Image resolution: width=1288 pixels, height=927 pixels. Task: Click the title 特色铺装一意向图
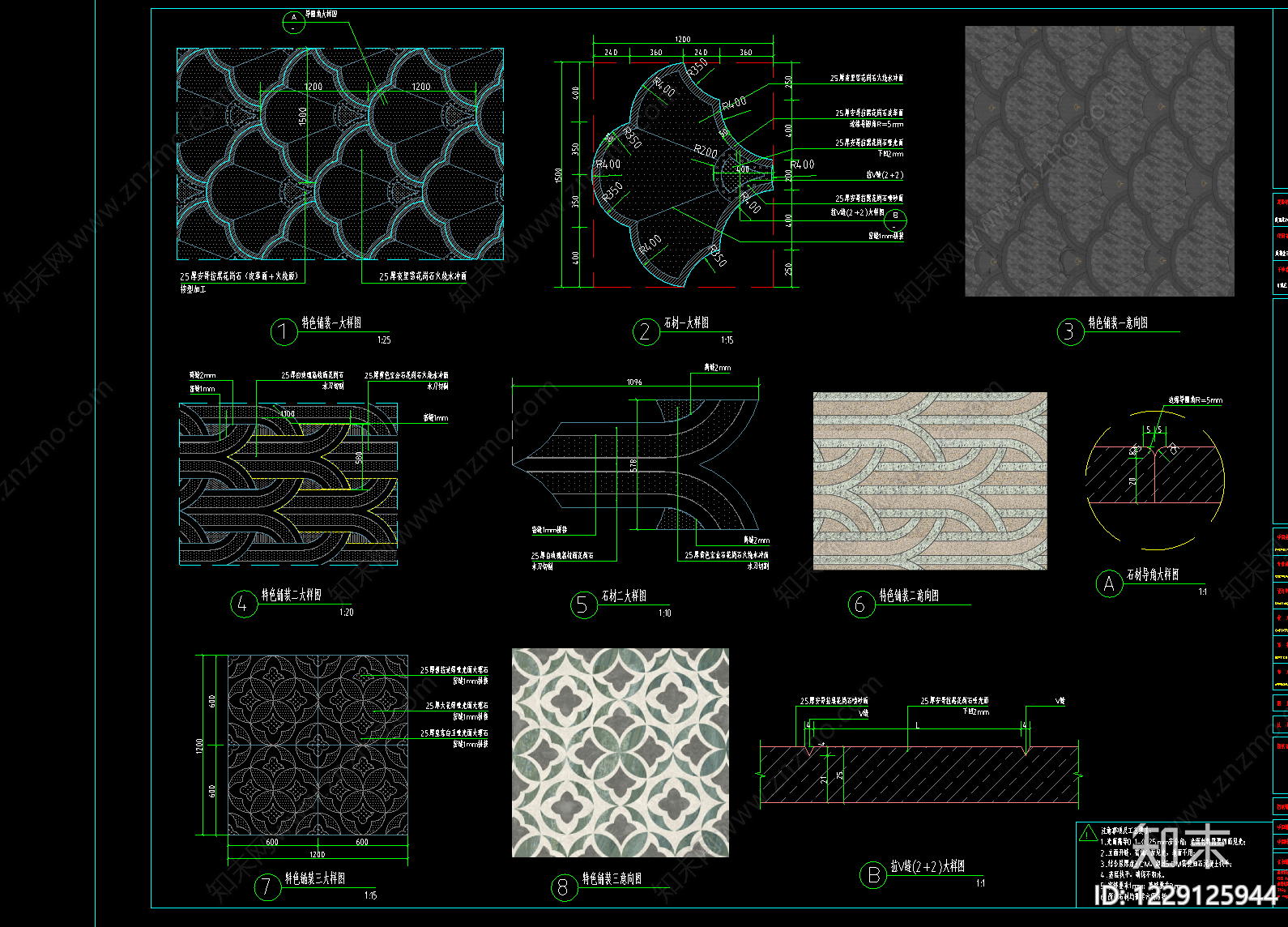pyautogui.click(x=1118, y=323)
